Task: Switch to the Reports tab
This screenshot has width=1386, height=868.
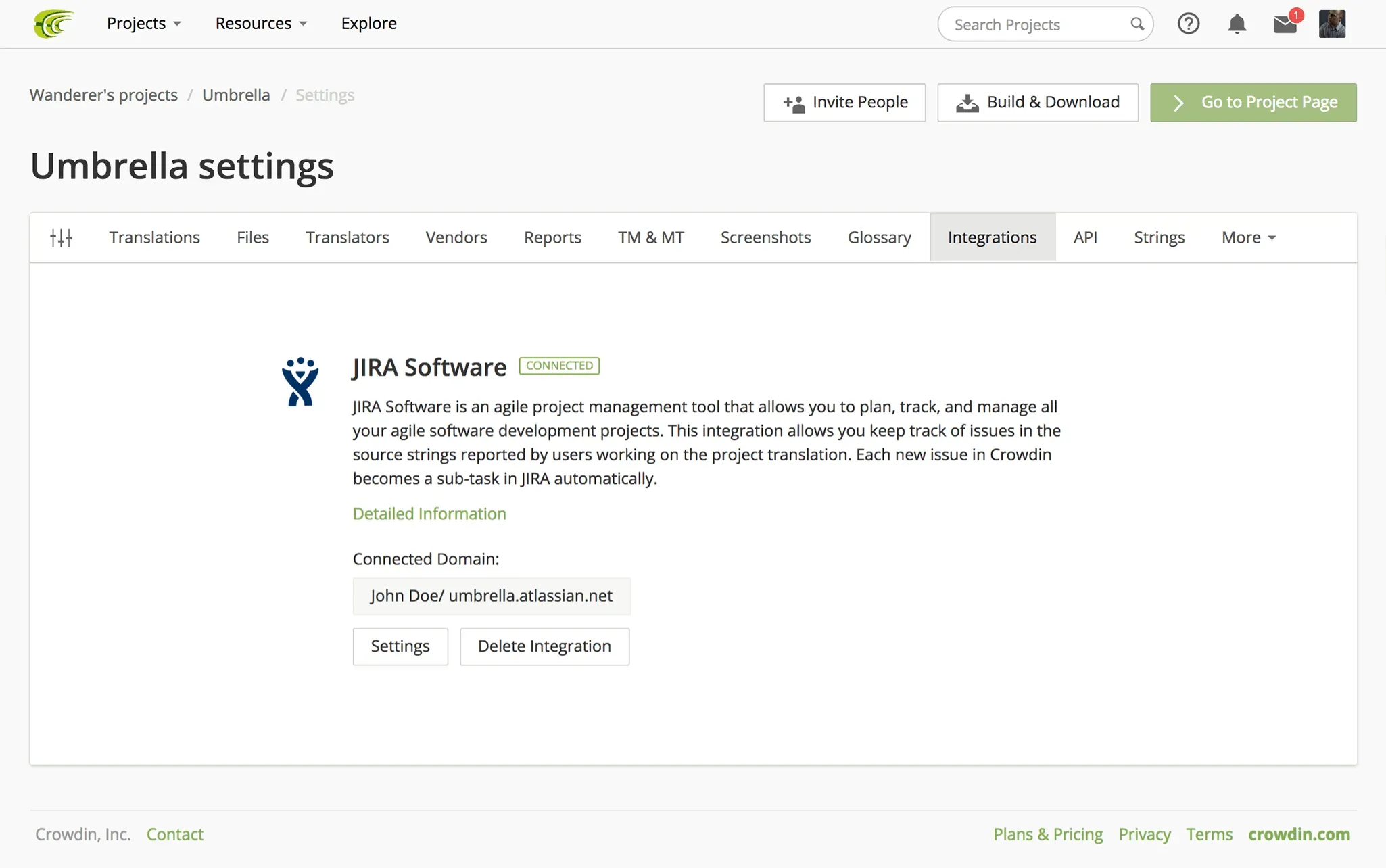Action: [x=552, y=237]
